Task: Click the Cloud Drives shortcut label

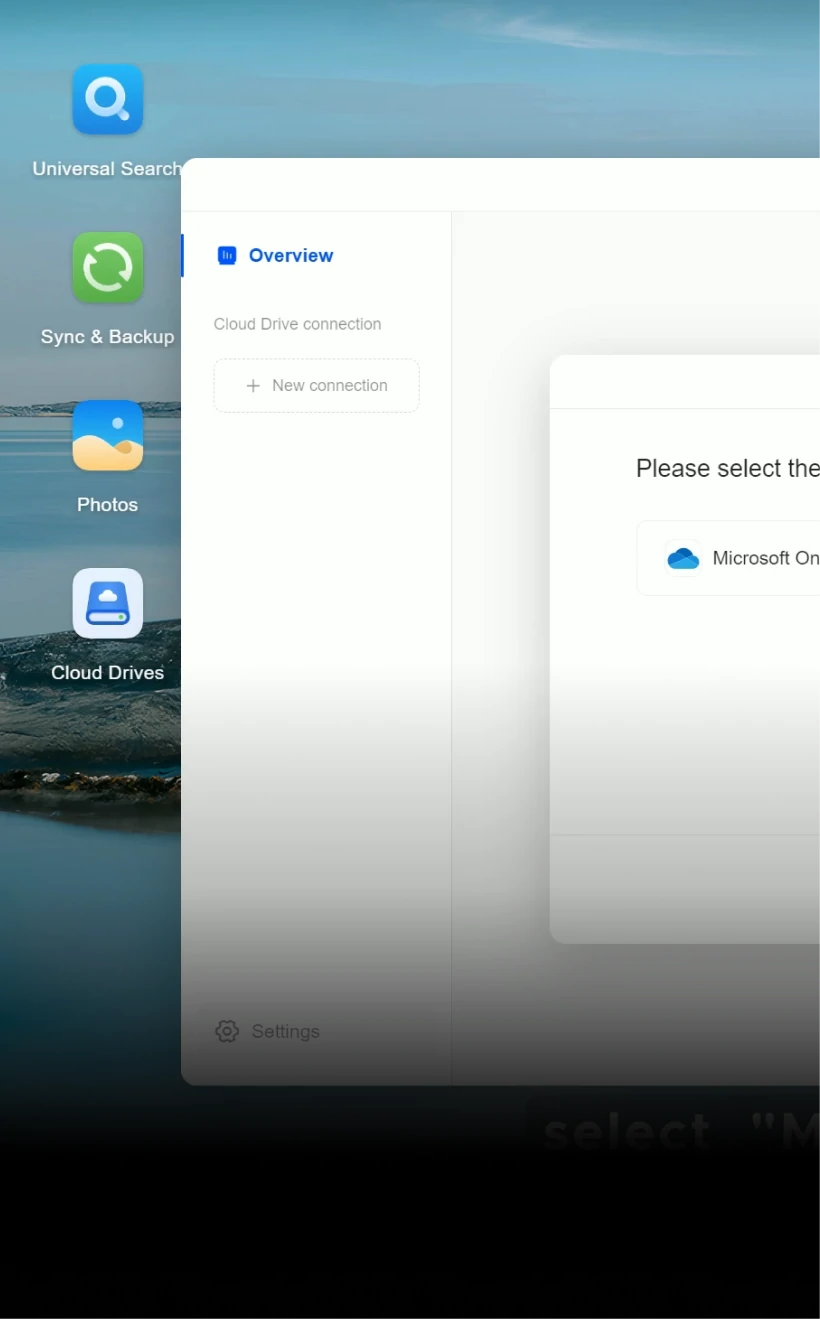Action: (x=107, y=672)
